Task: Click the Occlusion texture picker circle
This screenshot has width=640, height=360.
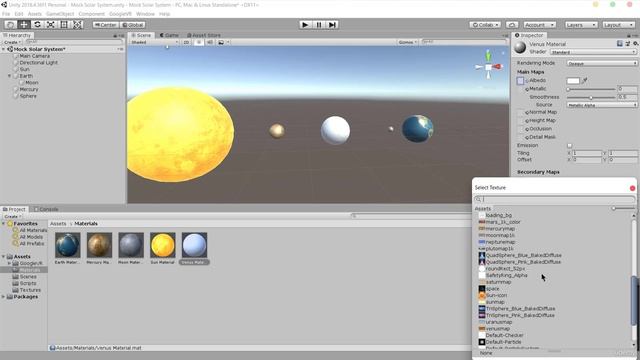Action: point(527,129)
